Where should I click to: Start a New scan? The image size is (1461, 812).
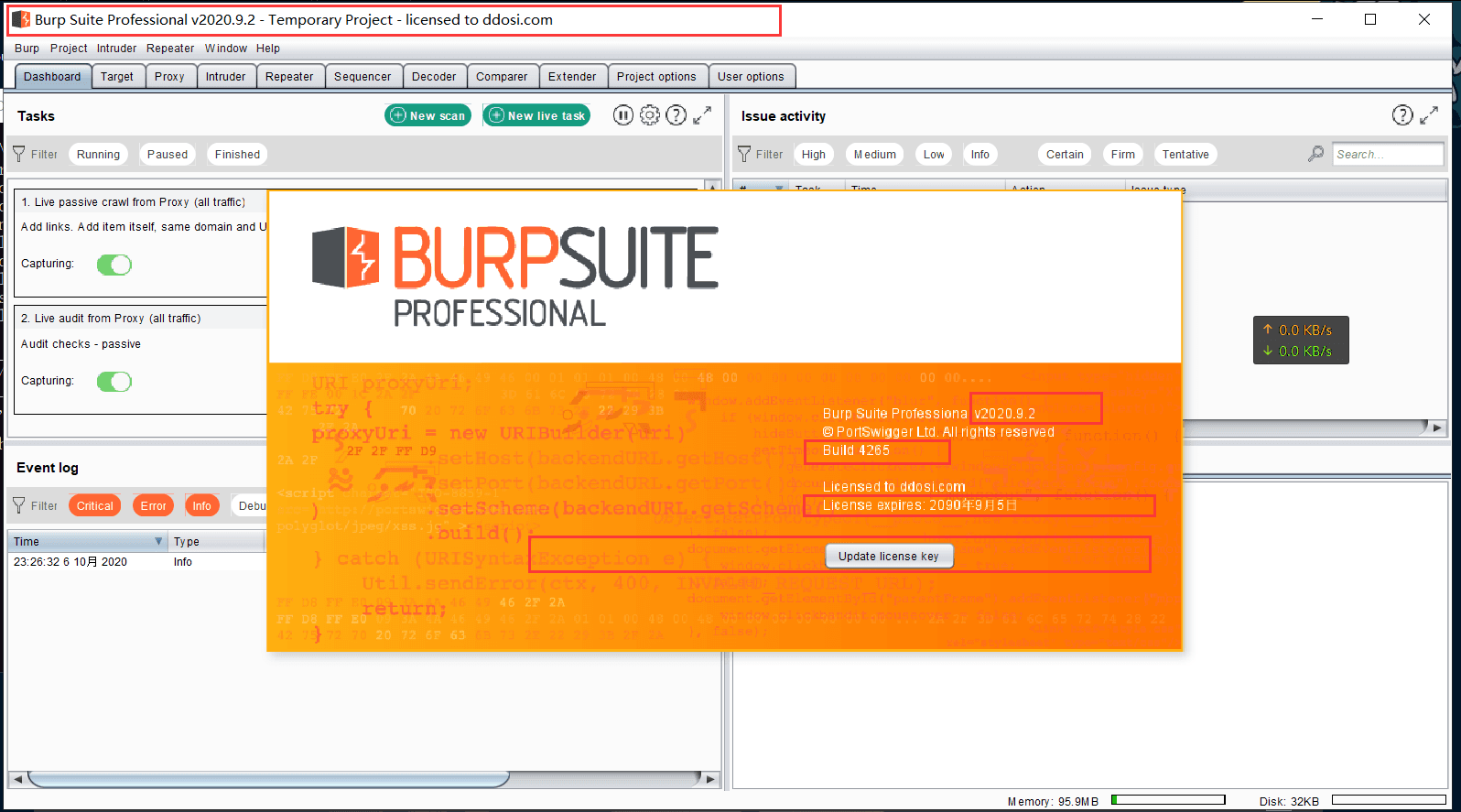tap(427, 115)
